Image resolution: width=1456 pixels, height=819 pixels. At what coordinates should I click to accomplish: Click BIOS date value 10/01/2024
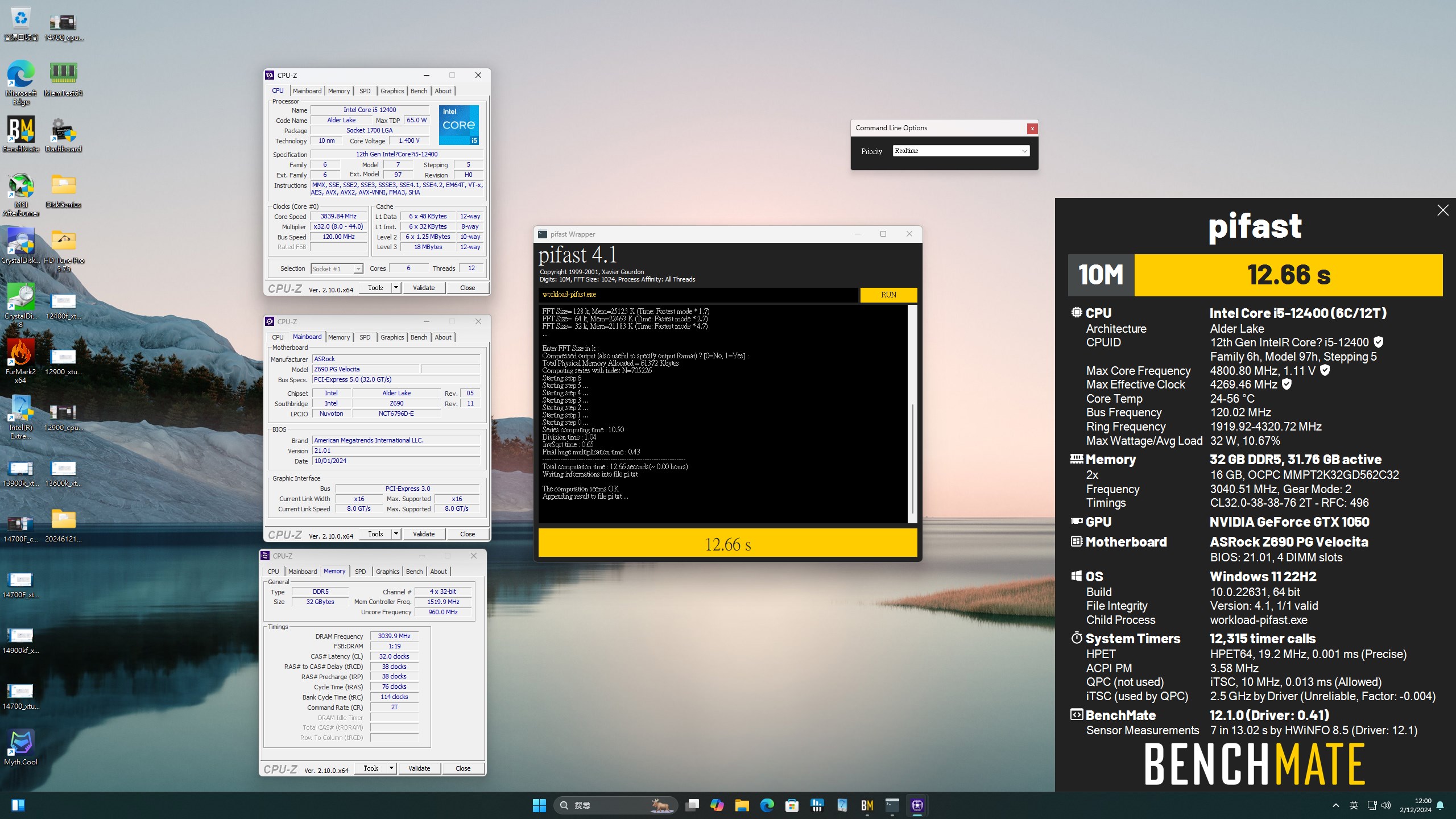pyautogui.click(x=396, y=461)
